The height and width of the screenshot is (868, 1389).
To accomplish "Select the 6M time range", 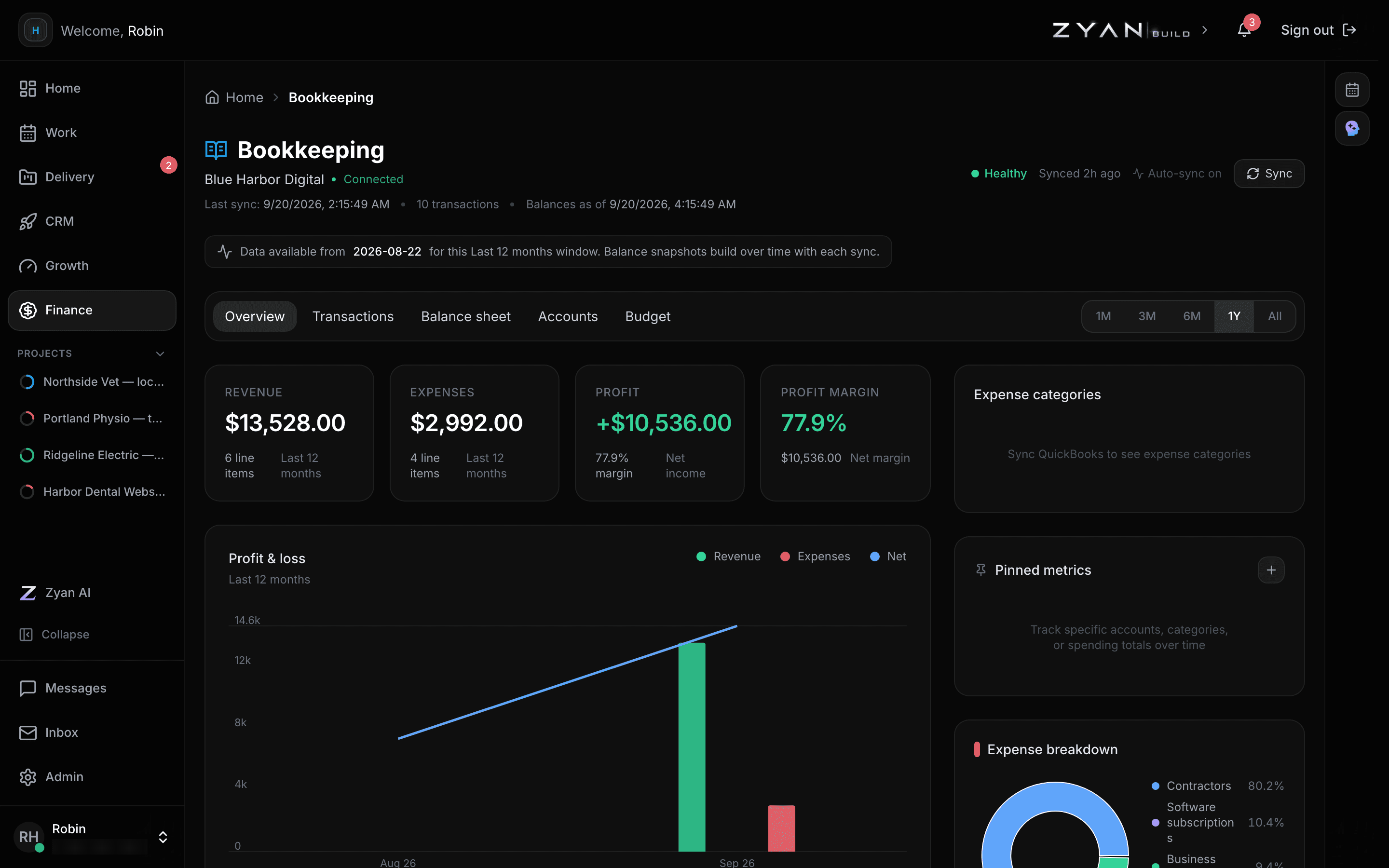I will point(1192,316).
